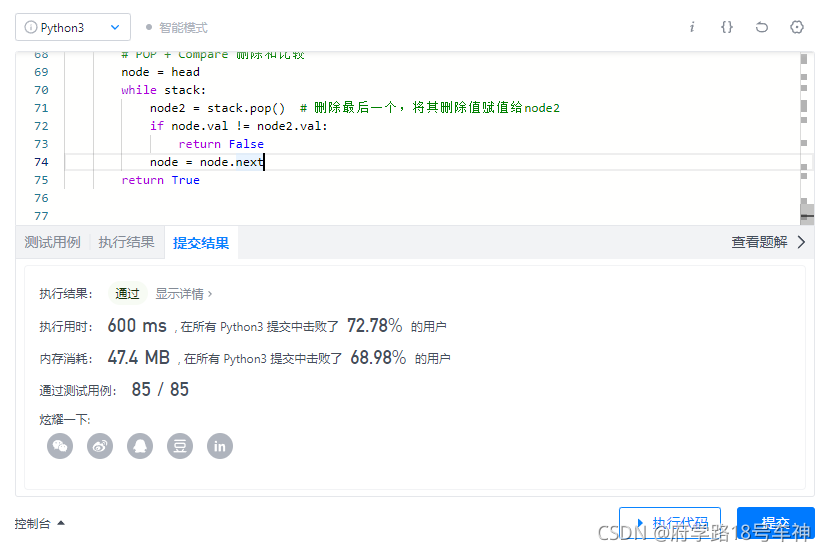Share result via WeChat icon
Viewport: 826px width, 552px height.
(60, 446)
